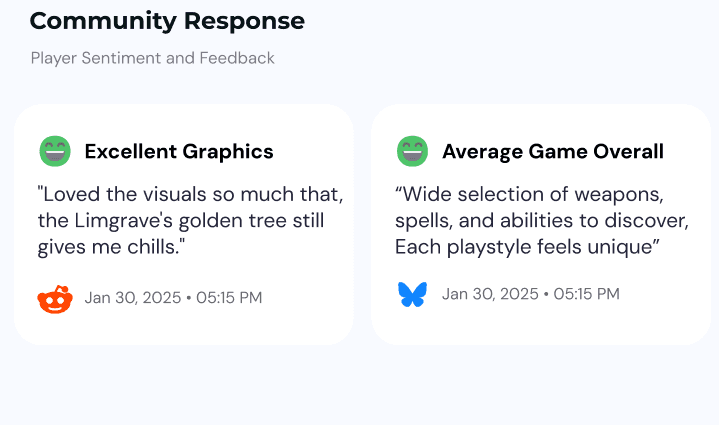
Task: Open the Average Game Overall review card
Action: [541, 225]
